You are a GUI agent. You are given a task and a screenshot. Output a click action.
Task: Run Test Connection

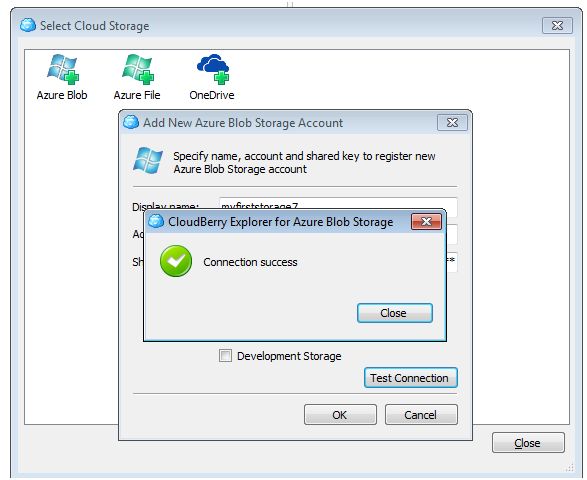(411, 378)
